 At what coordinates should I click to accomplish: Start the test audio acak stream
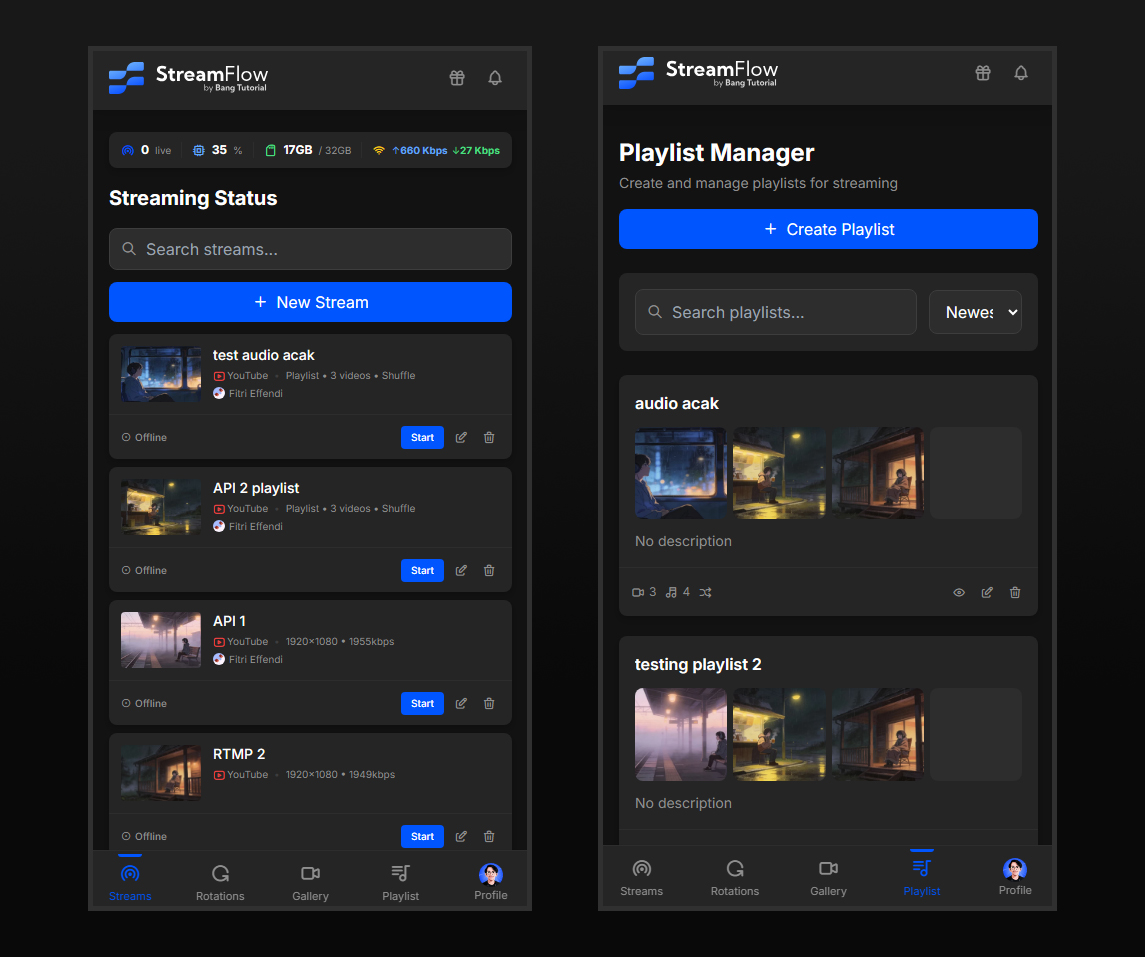[x=422, y=437]
